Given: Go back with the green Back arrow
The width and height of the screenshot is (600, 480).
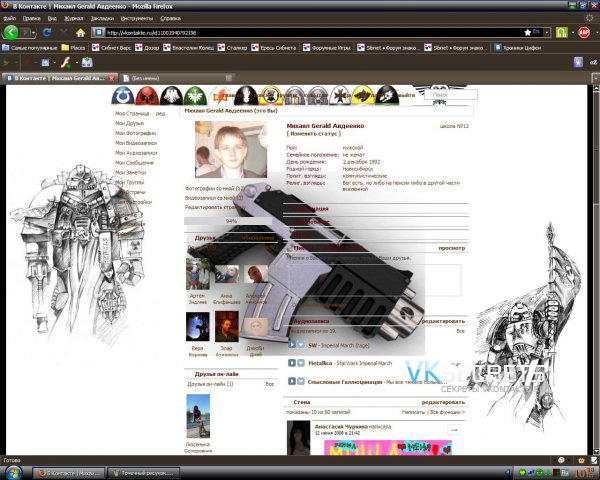Looking at the screenshot, I should tap(11, 33).
